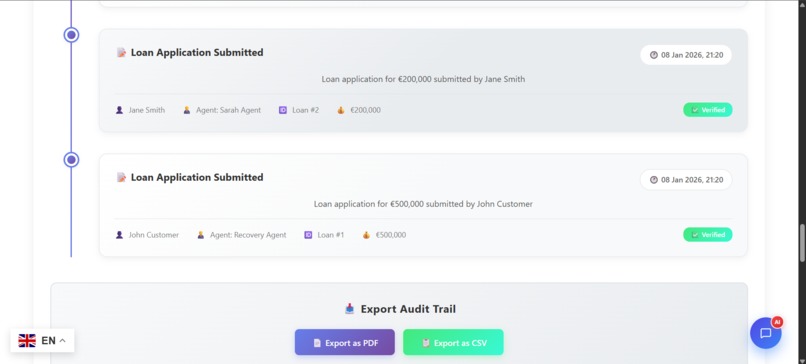Click the clock icon in the Jane Smith card timestamp
The height and width of the screenshot is (364, 806).
[653, 55]
